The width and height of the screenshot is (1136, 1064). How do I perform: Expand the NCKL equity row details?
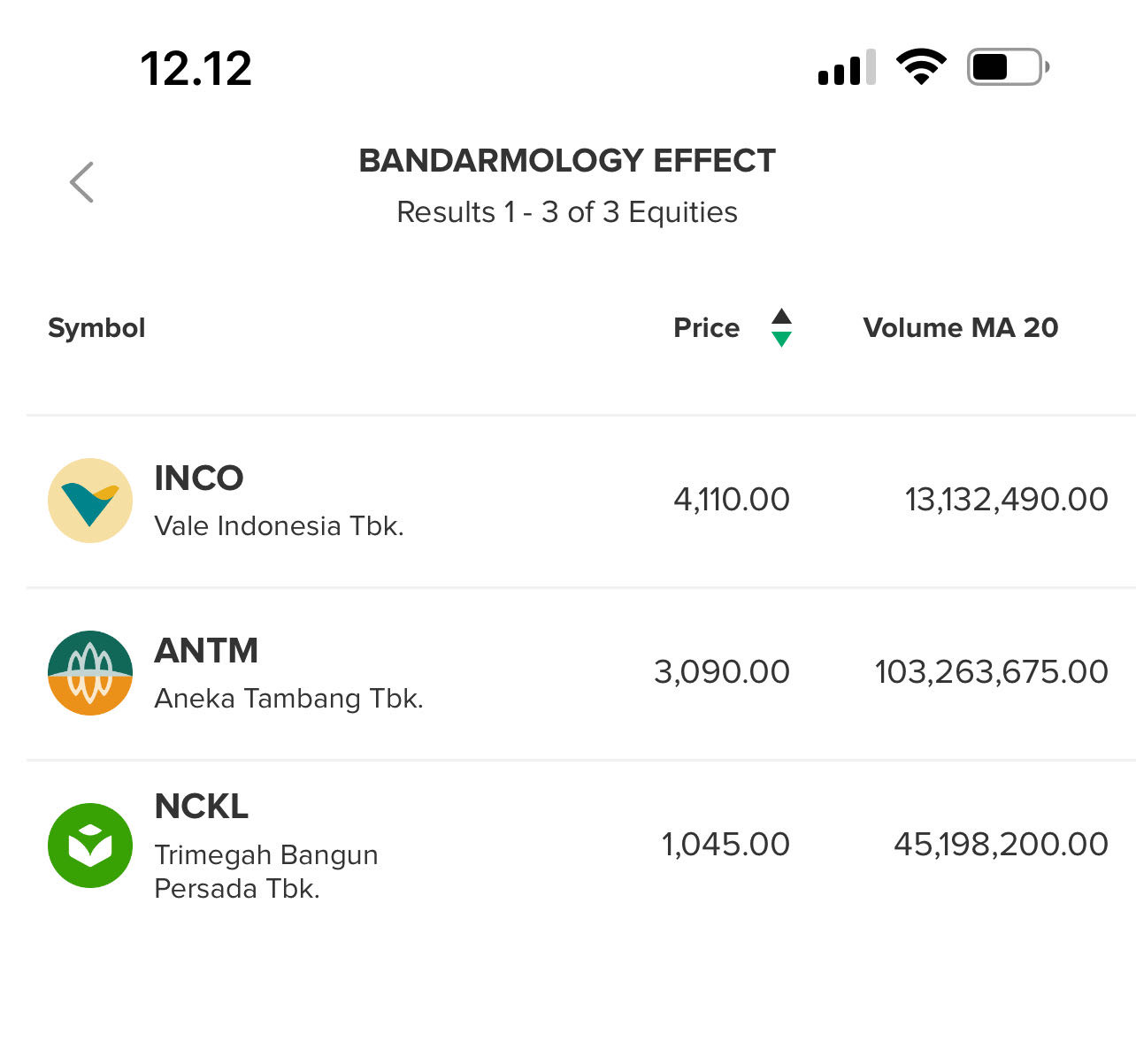(566, 845)
